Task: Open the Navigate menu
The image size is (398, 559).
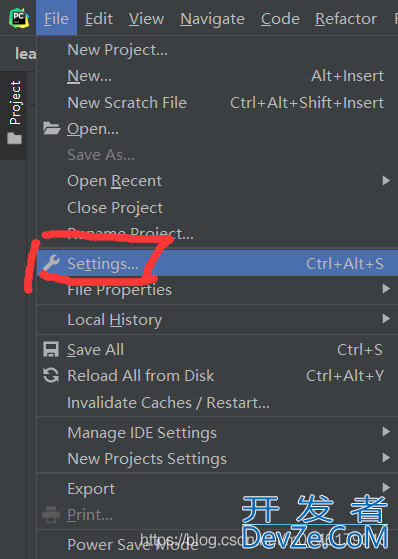Action: click(x=212, y=19)
